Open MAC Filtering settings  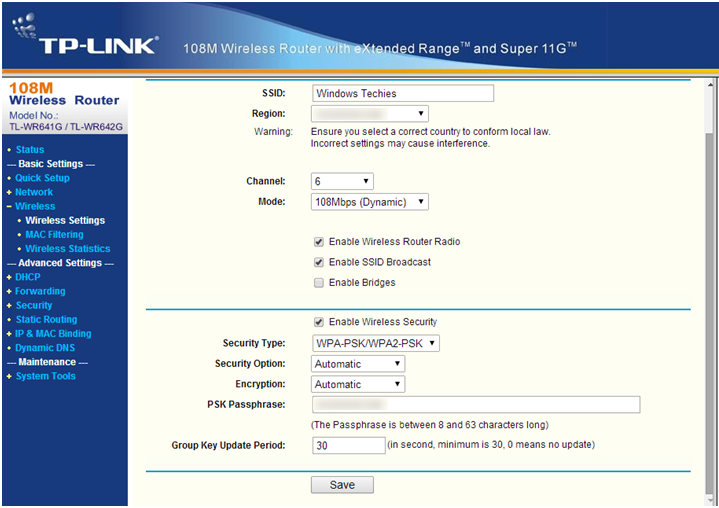click(54, 235)
